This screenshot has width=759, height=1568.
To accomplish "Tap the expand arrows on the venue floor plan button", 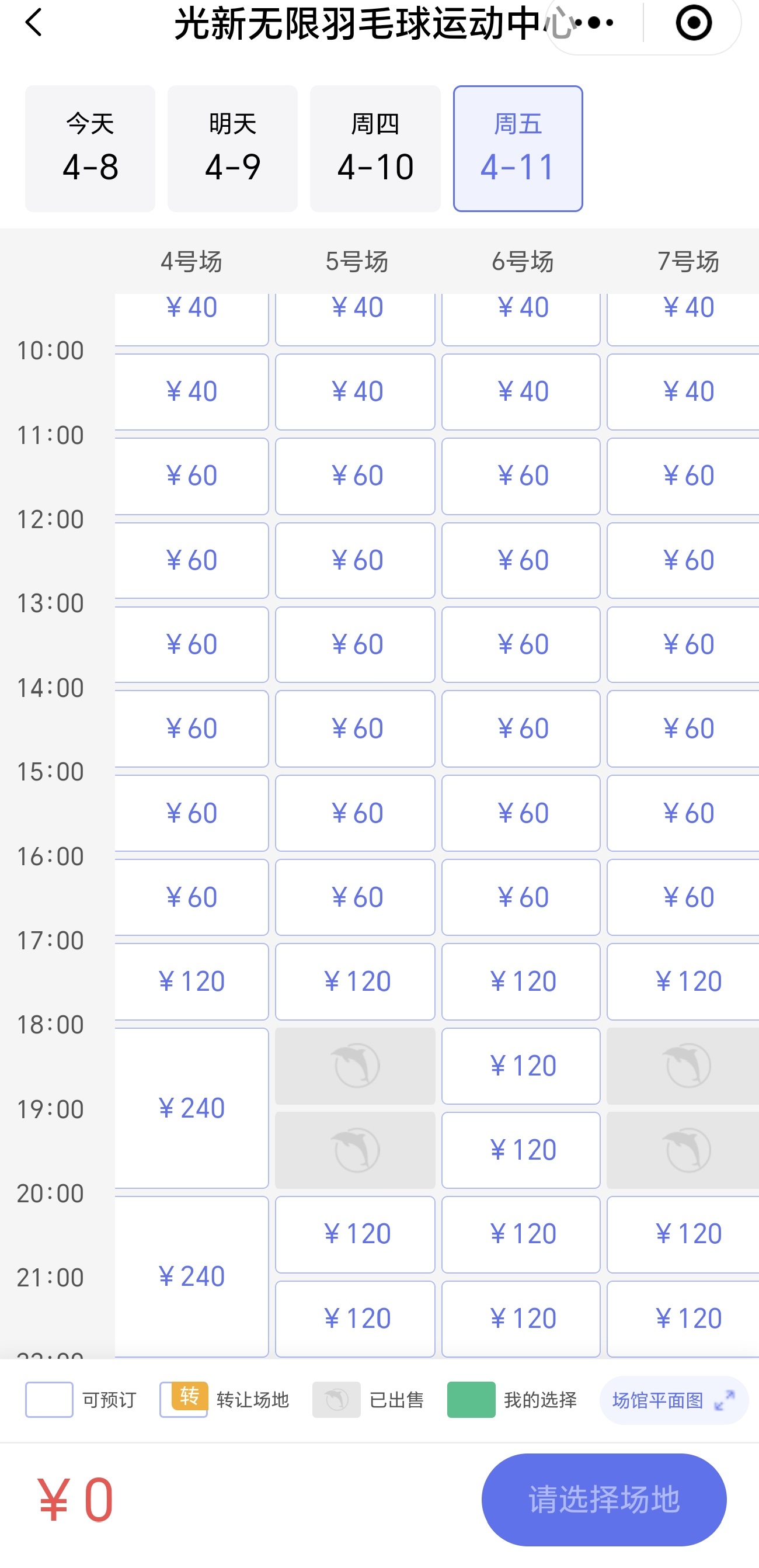I will tap(725, 1400).
